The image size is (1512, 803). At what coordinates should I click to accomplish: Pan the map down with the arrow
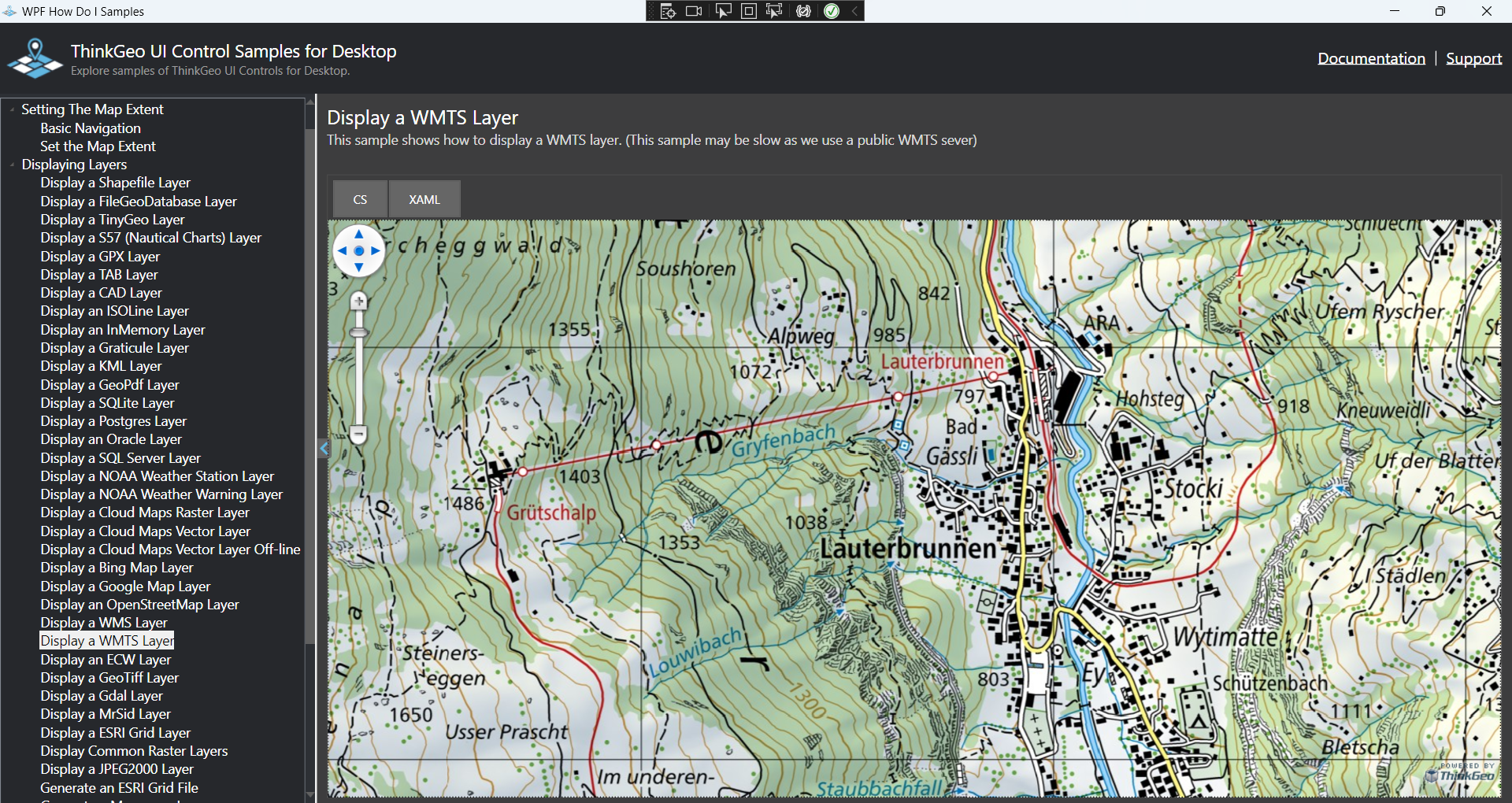coord(359,268)
